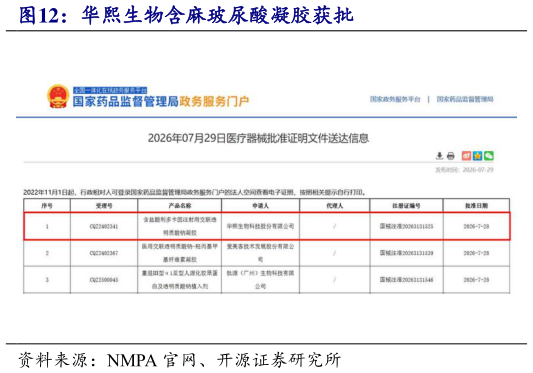Viewport: 533px width, 373px height.
Task: Click applicant 华熙生物科技股份有限公司
Action: coord(260,226)
